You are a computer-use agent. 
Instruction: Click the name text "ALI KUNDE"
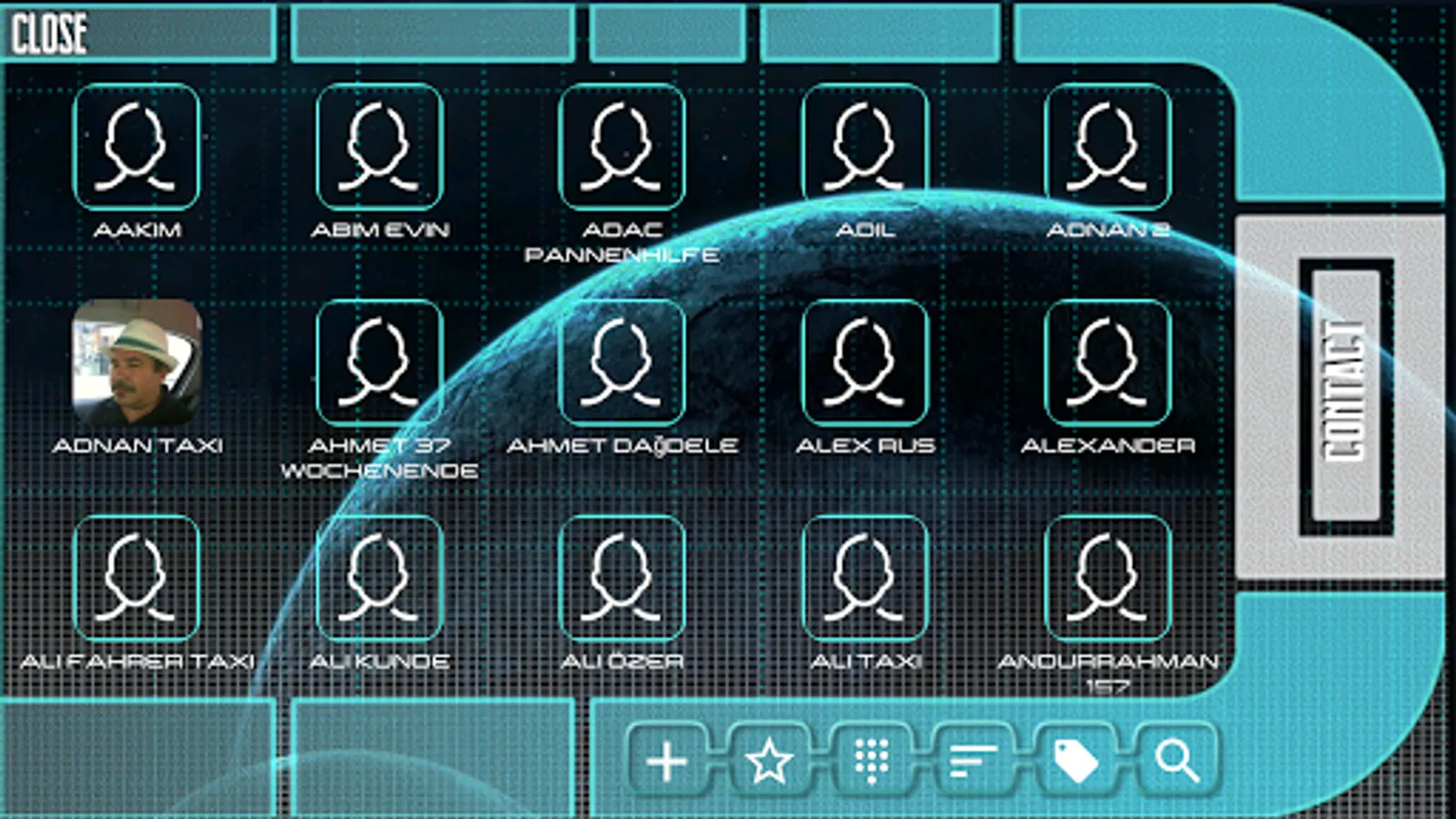pyautogui.click(x=379, y=661)
